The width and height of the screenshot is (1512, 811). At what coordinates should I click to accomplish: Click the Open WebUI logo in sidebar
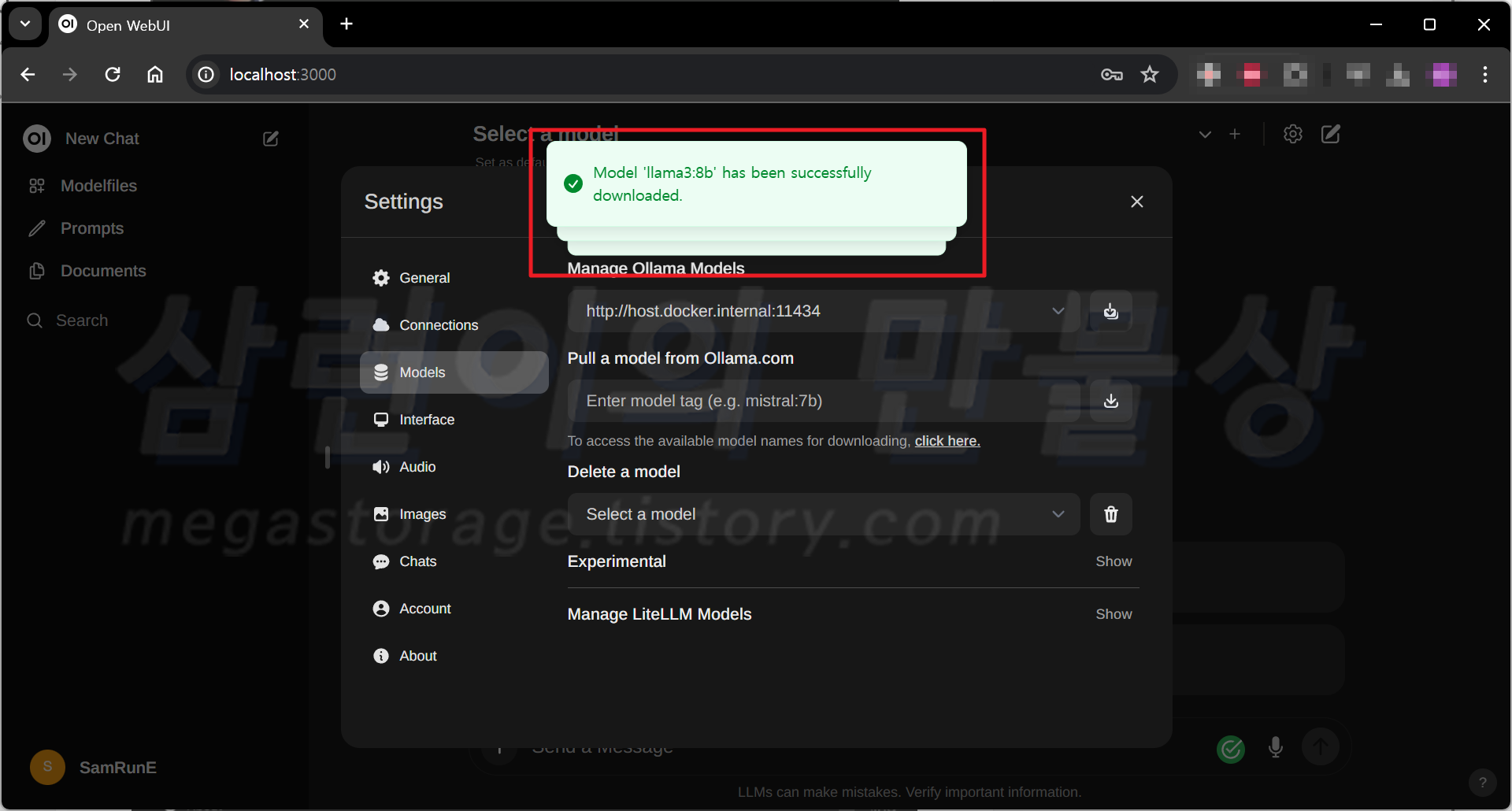click(x=37, y=139)
